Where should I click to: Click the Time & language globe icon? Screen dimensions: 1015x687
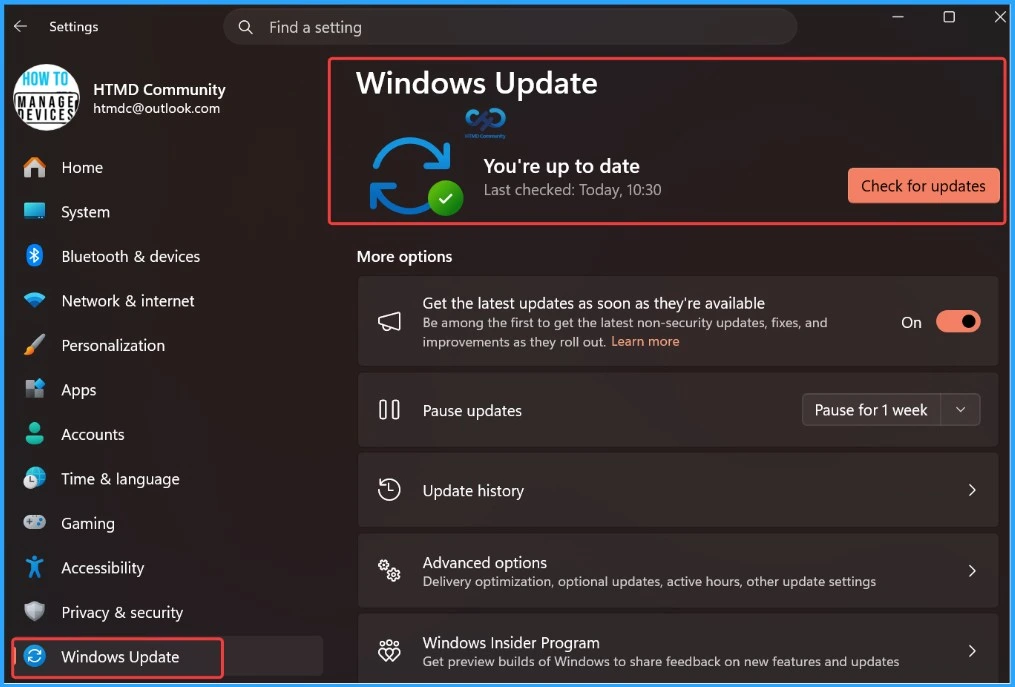(x=34, y=479)
